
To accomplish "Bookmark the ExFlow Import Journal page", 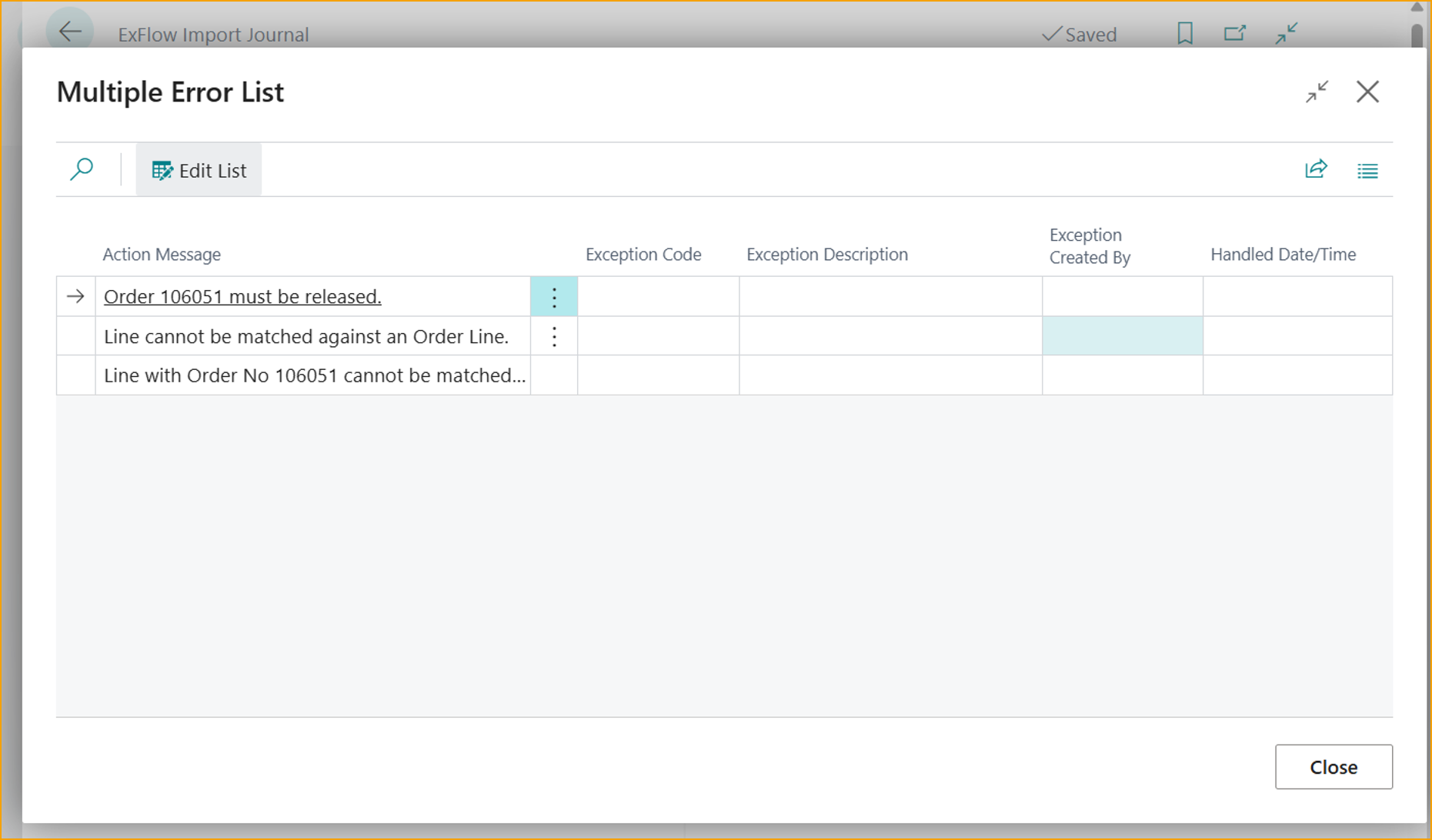I will [x=1184, y=34].
